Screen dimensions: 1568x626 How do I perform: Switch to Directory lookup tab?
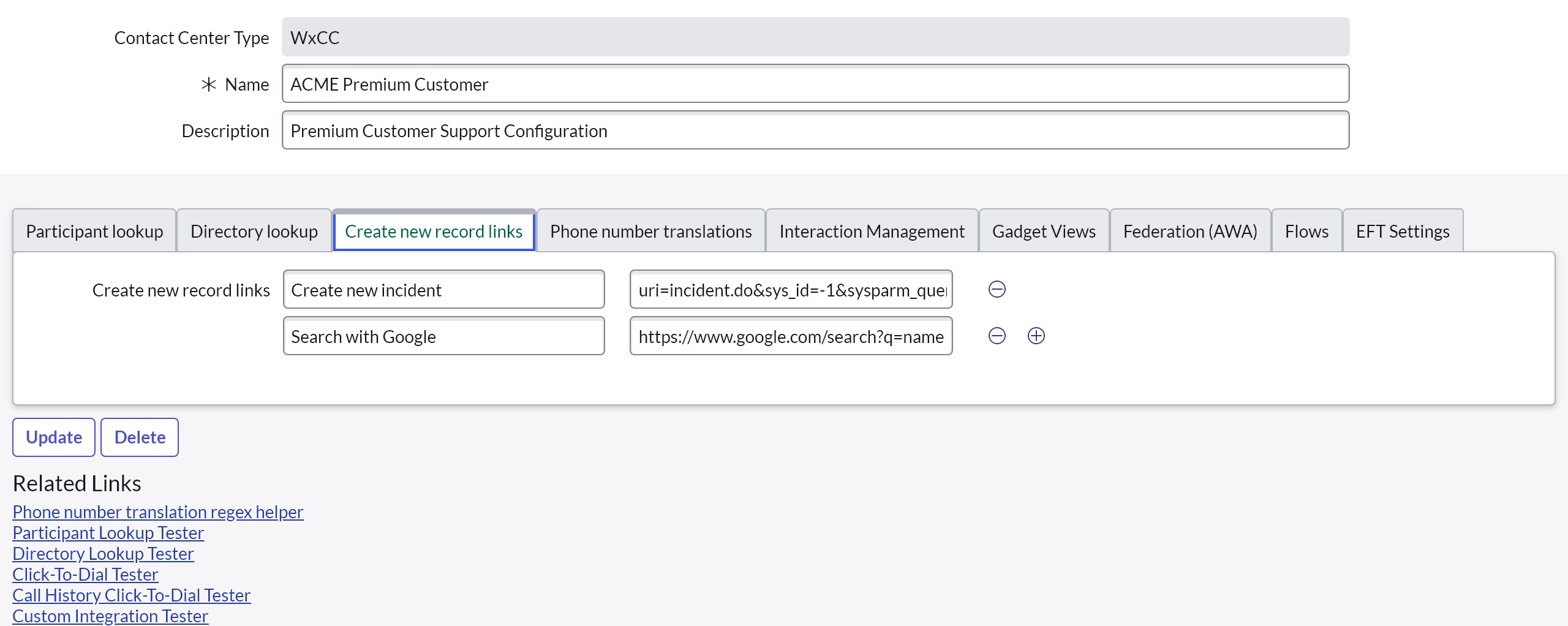(x=254, y=231)
